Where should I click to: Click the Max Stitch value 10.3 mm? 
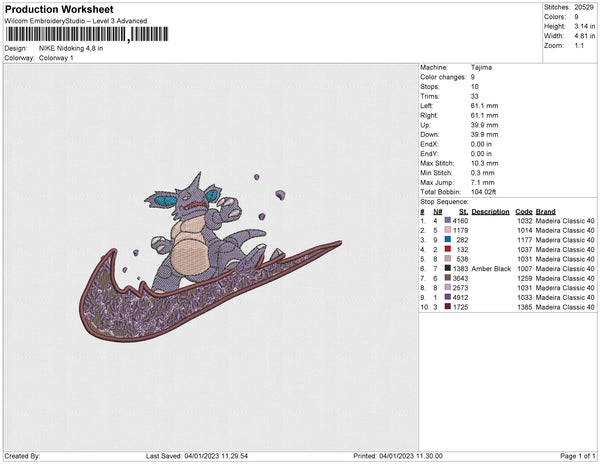pyautogui.click(x=484, y=163)
